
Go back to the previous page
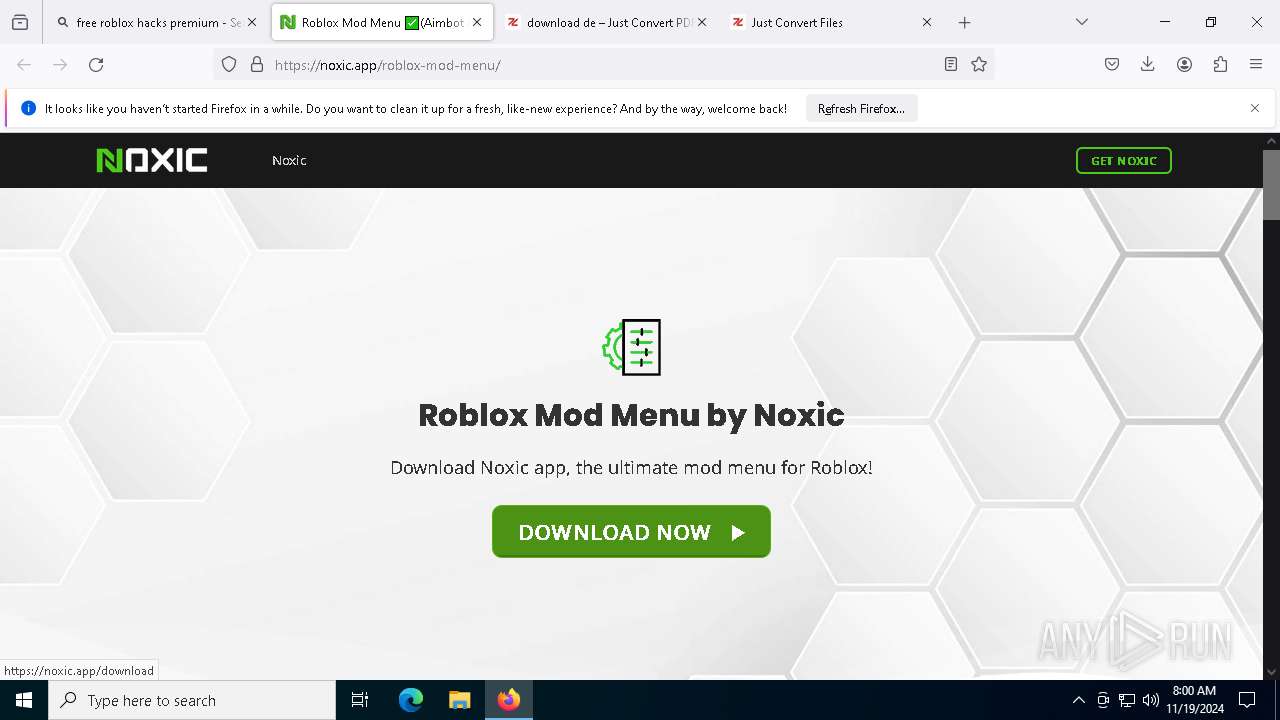pyautogui.click(x=24, y=64)
